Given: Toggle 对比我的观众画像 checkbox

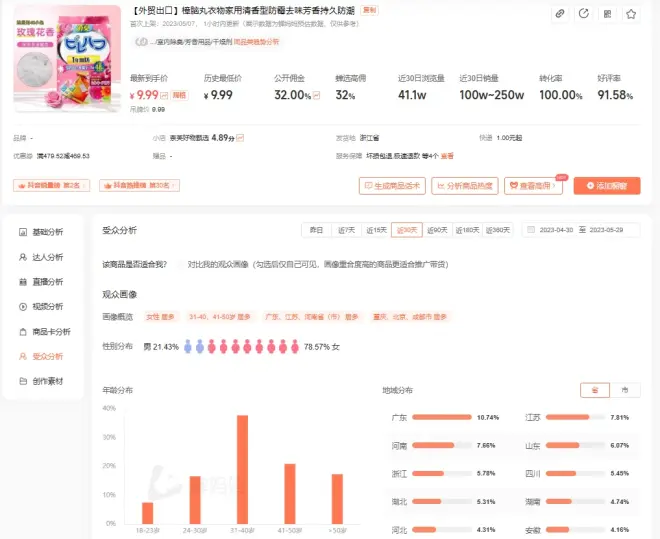Looking at the screenshot, I should pyautogui.click(x=181, y=264).
